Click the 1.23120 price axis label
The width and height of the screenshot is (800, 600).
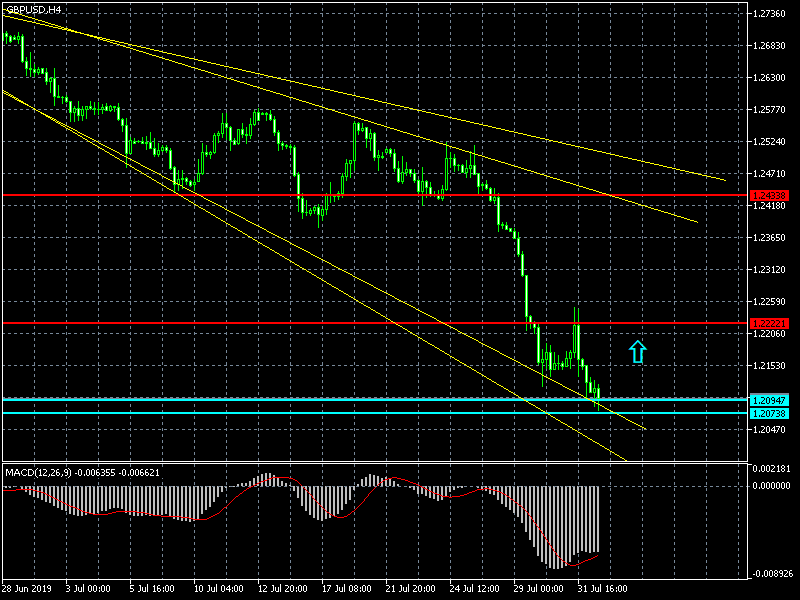point(769,270)
